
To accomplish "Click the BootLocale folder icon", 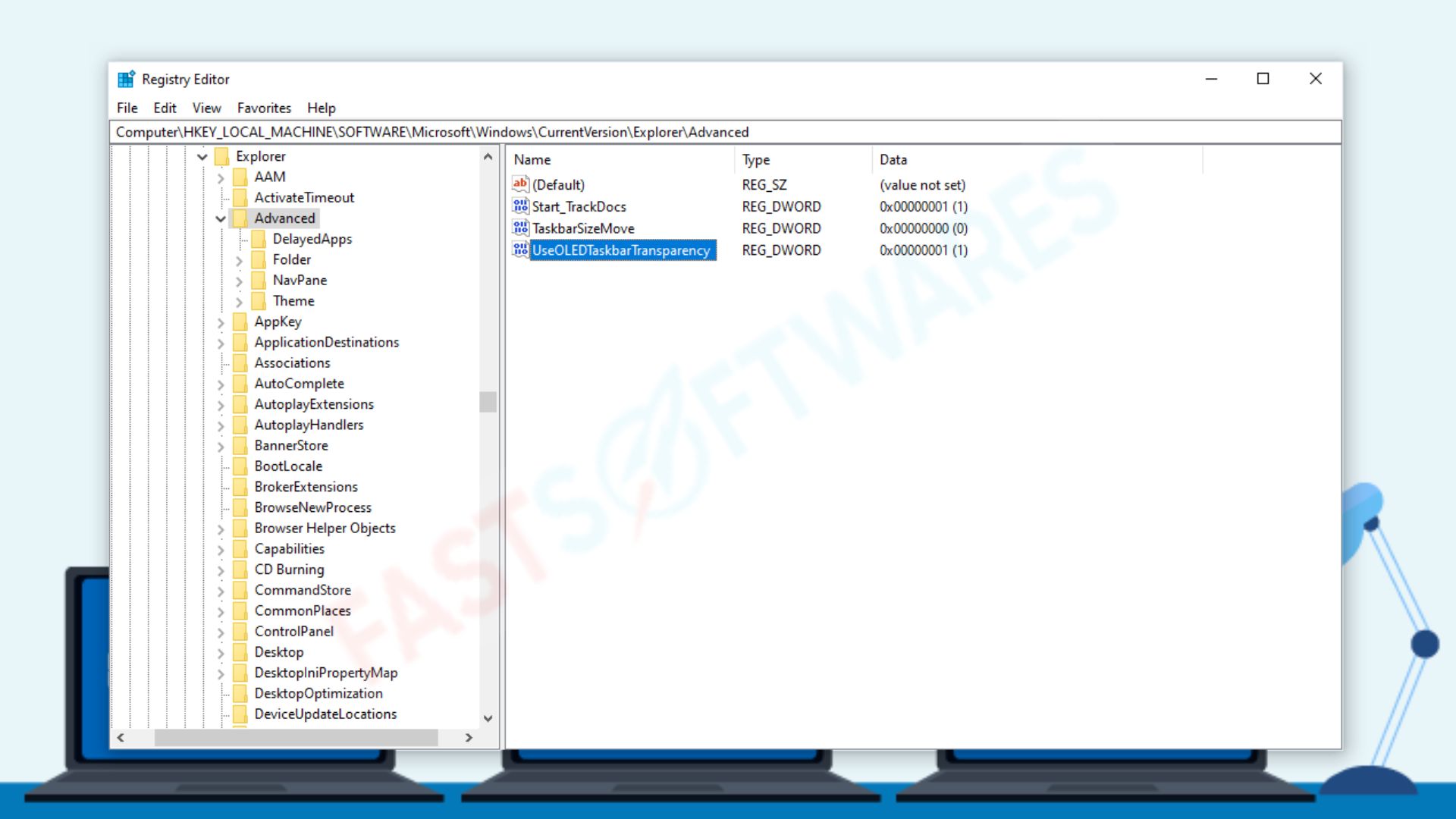I will [240, 466].
